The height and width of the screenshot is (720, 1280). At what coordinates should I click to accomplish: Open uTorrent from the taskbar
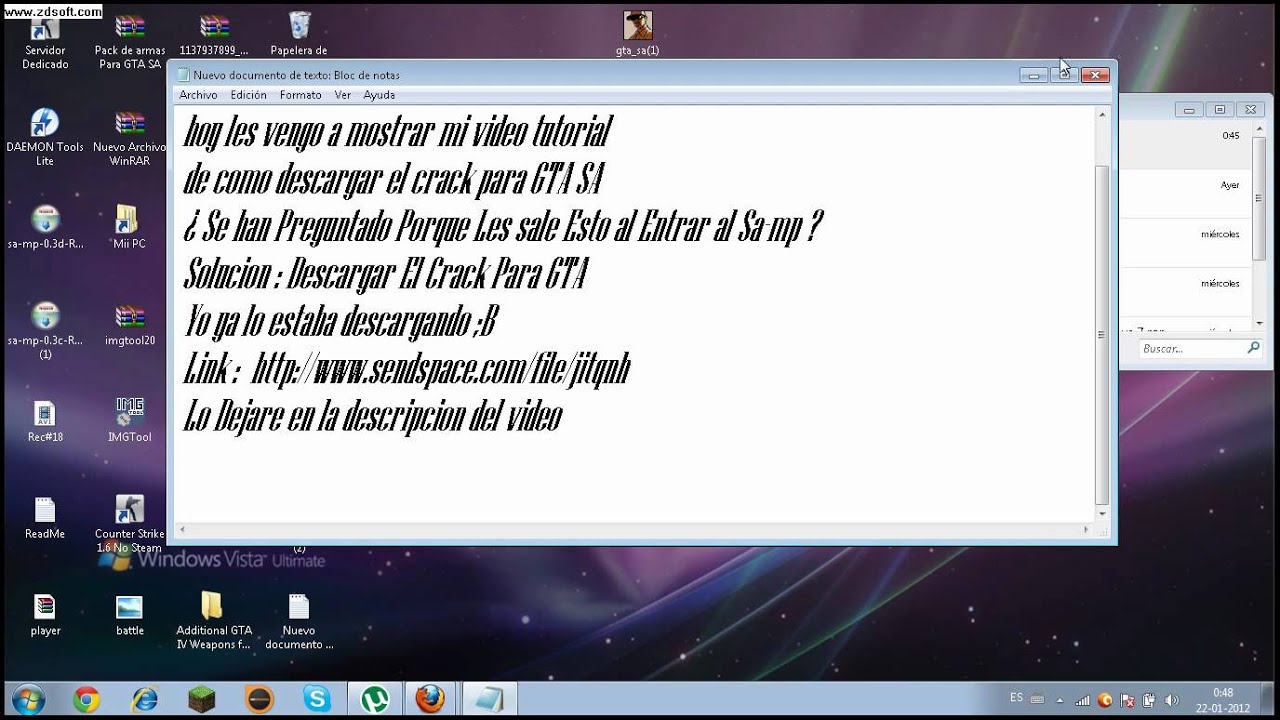click(374, 700)
